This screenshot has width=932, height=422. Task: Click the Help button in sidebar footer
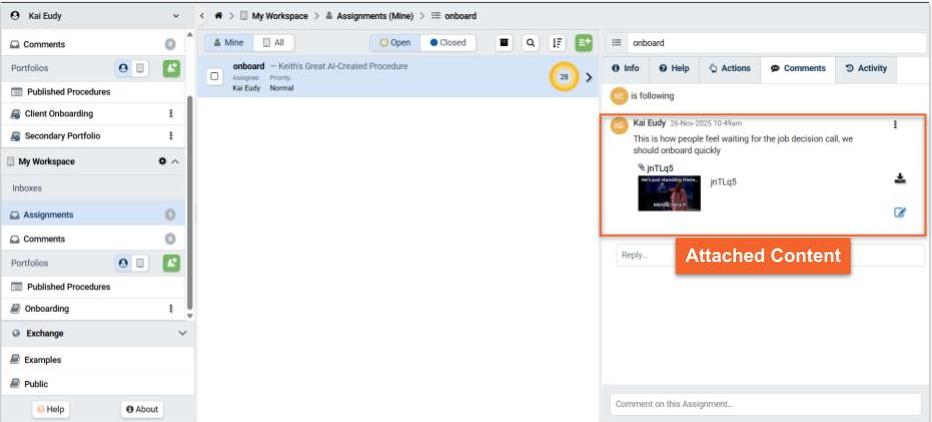click(52, 409)
